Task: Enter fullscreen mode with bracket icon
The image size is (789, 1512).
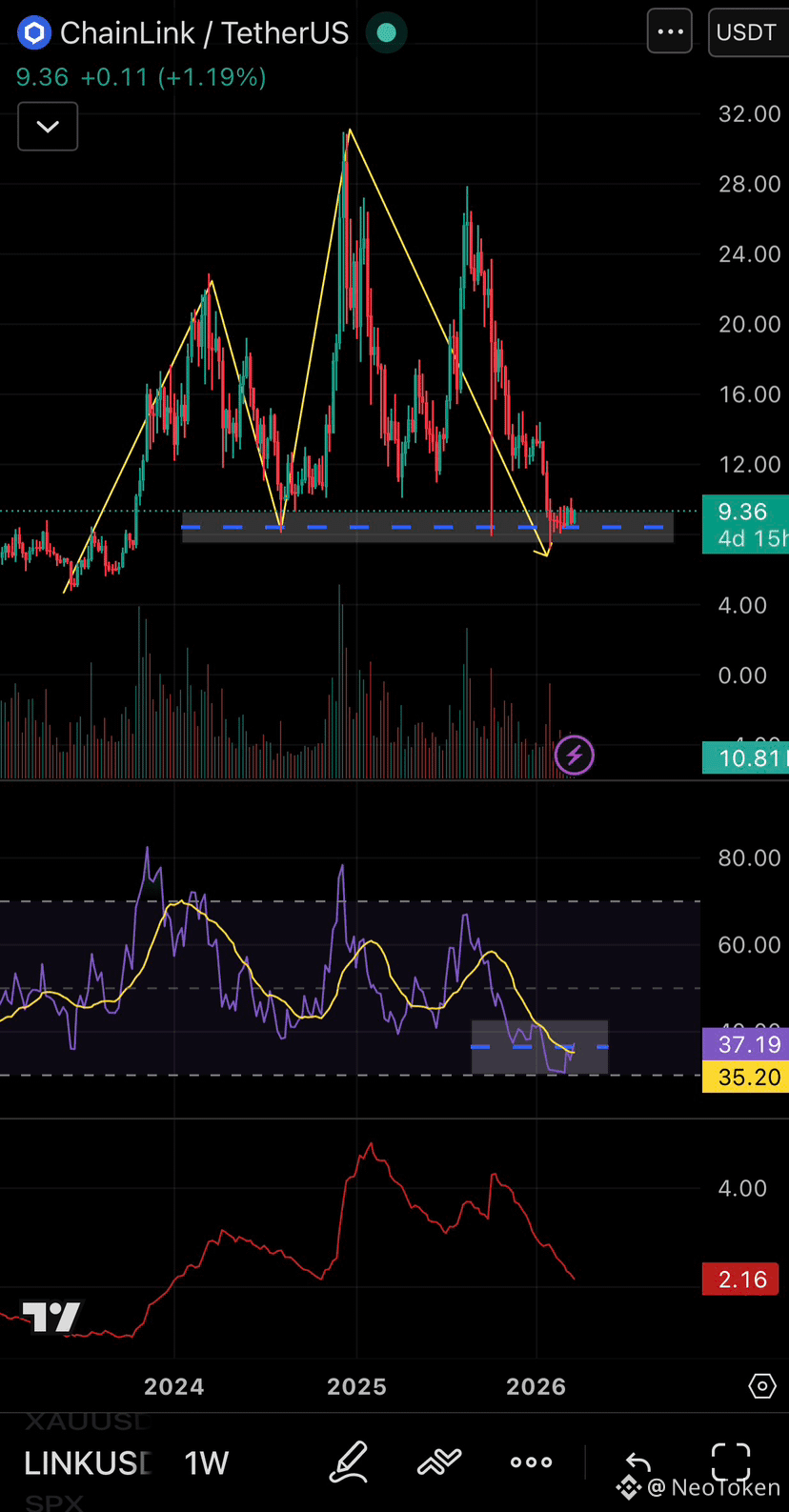Action: pos(731,1462)
